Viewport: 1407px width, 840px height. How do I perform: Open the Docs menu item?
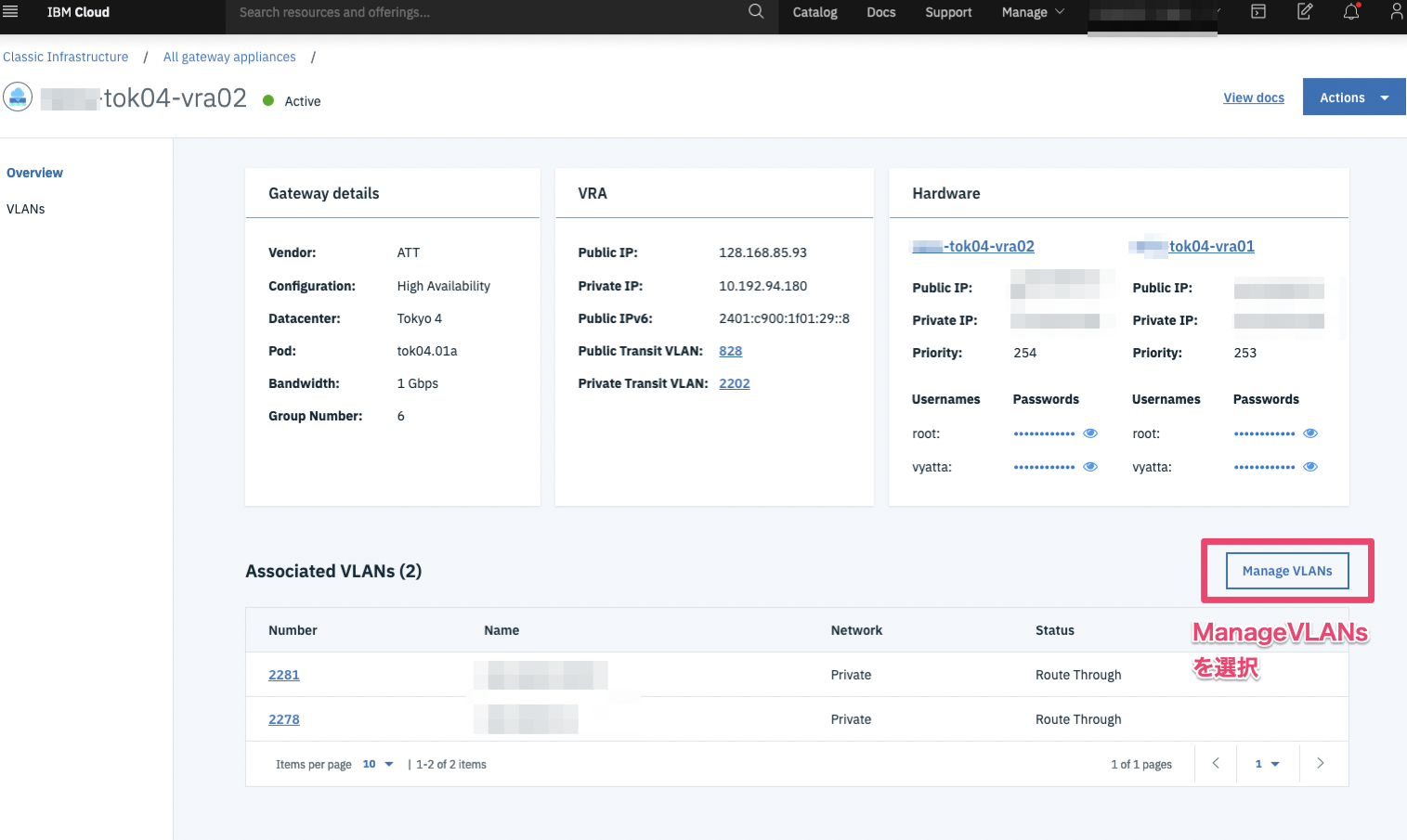pyautogui.click(x=880, y=12)
